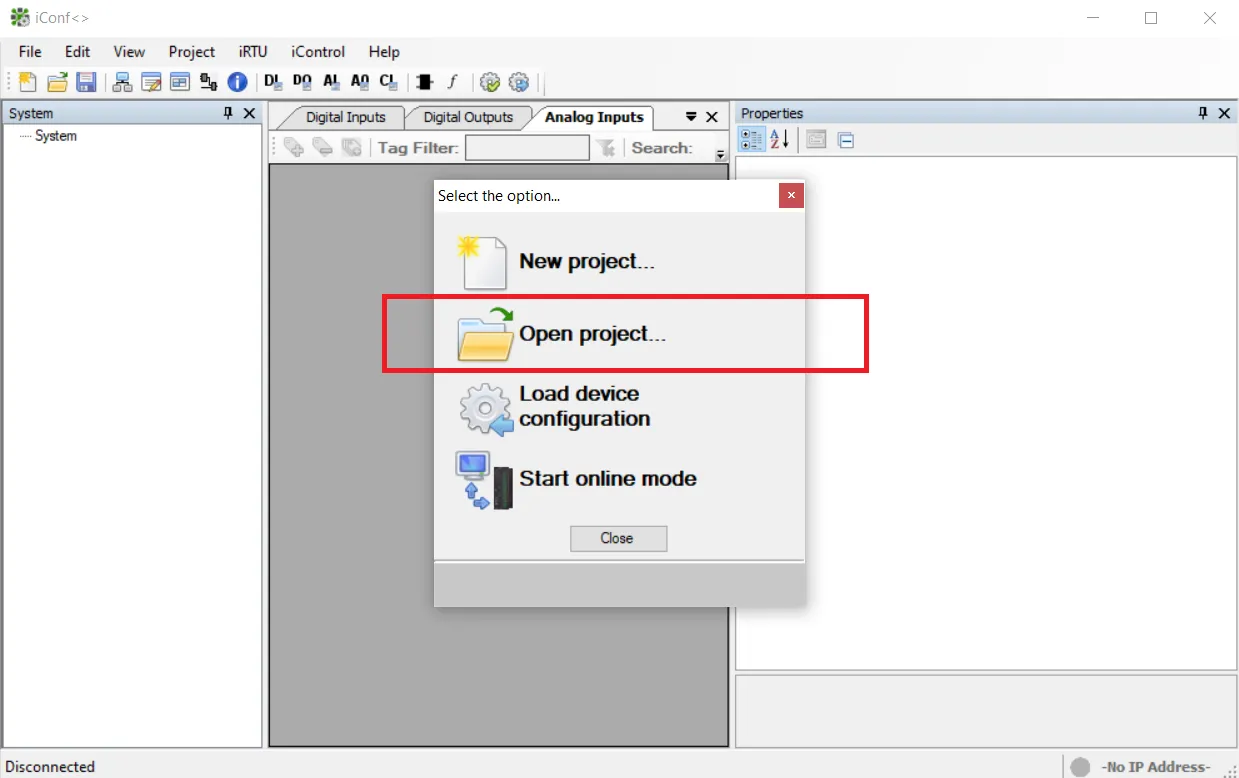Click the open folder toolbar icon
Screen dimensions: 1239x778
[x=58, y=82]
